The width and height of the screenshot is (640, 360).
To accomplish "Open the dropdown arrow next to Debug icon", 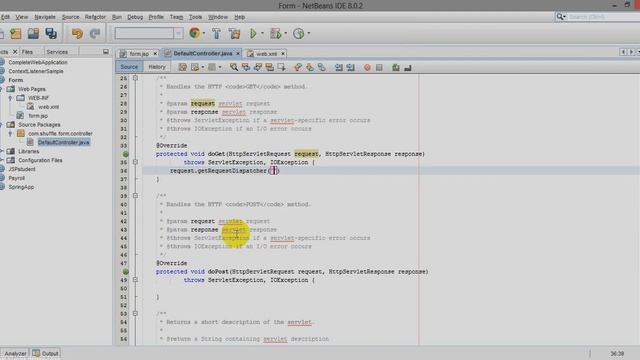I will (x=285, y=33).
